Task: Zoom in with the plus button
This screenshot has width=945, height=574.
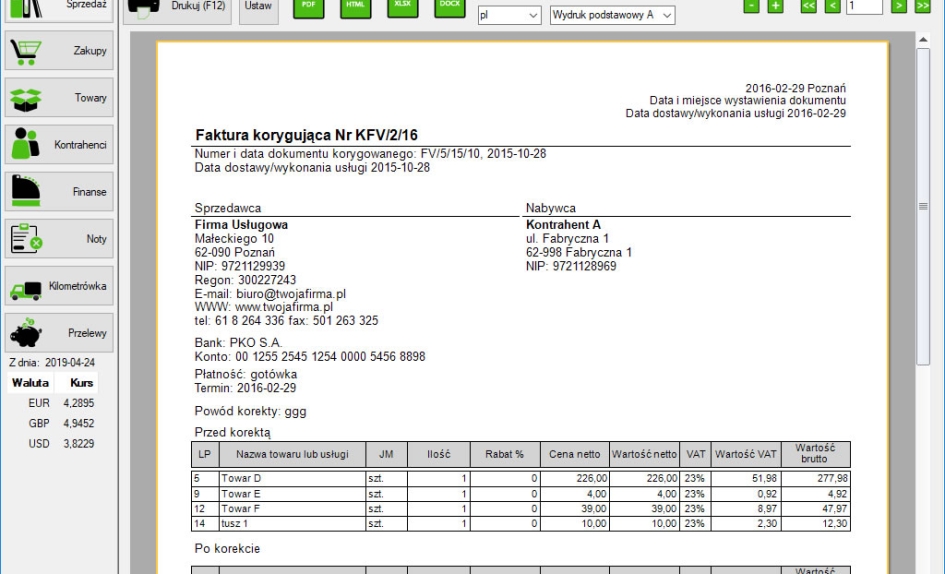Action: tap(774, 7)
